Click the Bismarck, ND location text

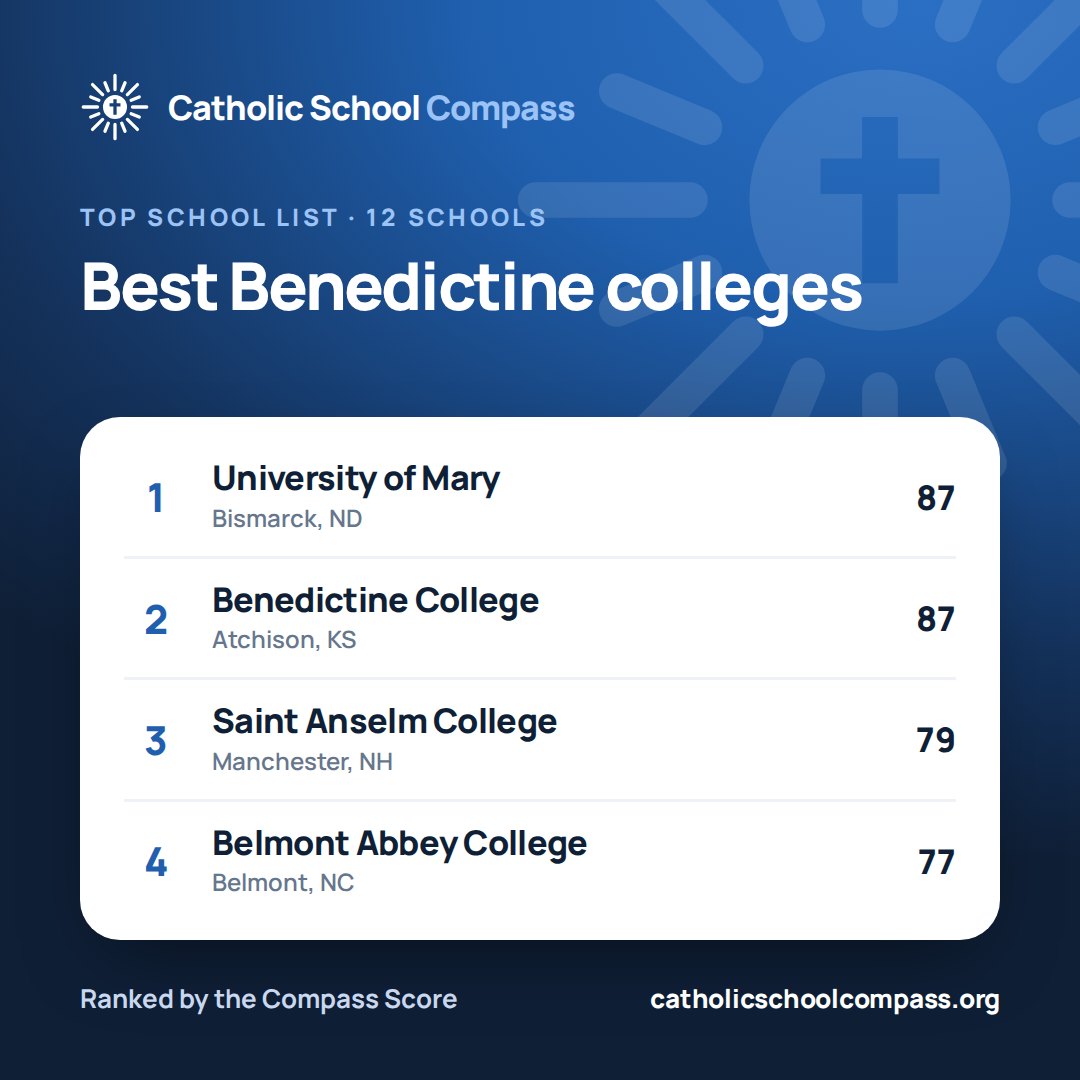(287, 519)
